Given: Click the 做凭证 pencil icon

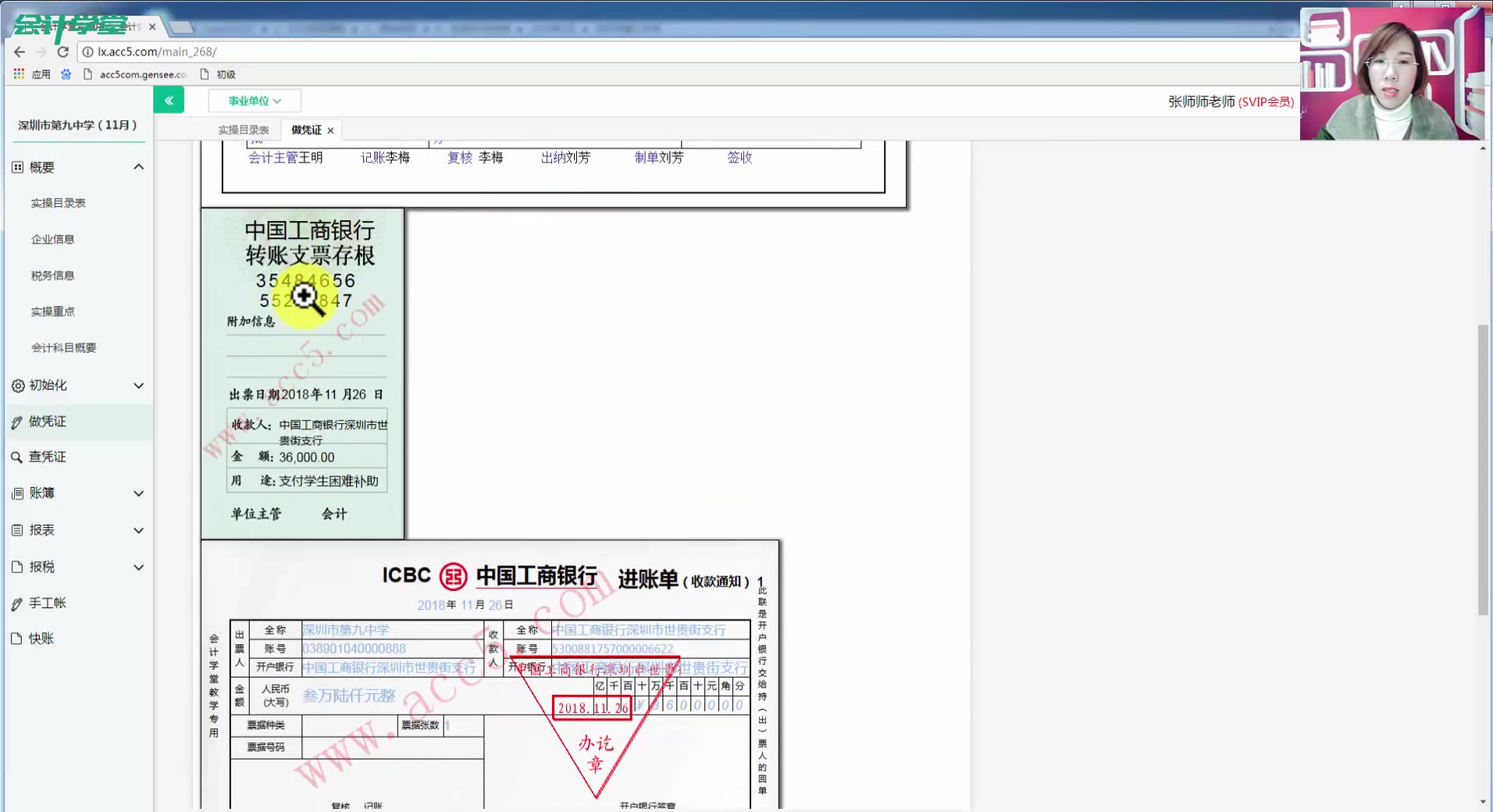Looking at the screenshot, I should (x=17, y=422).
